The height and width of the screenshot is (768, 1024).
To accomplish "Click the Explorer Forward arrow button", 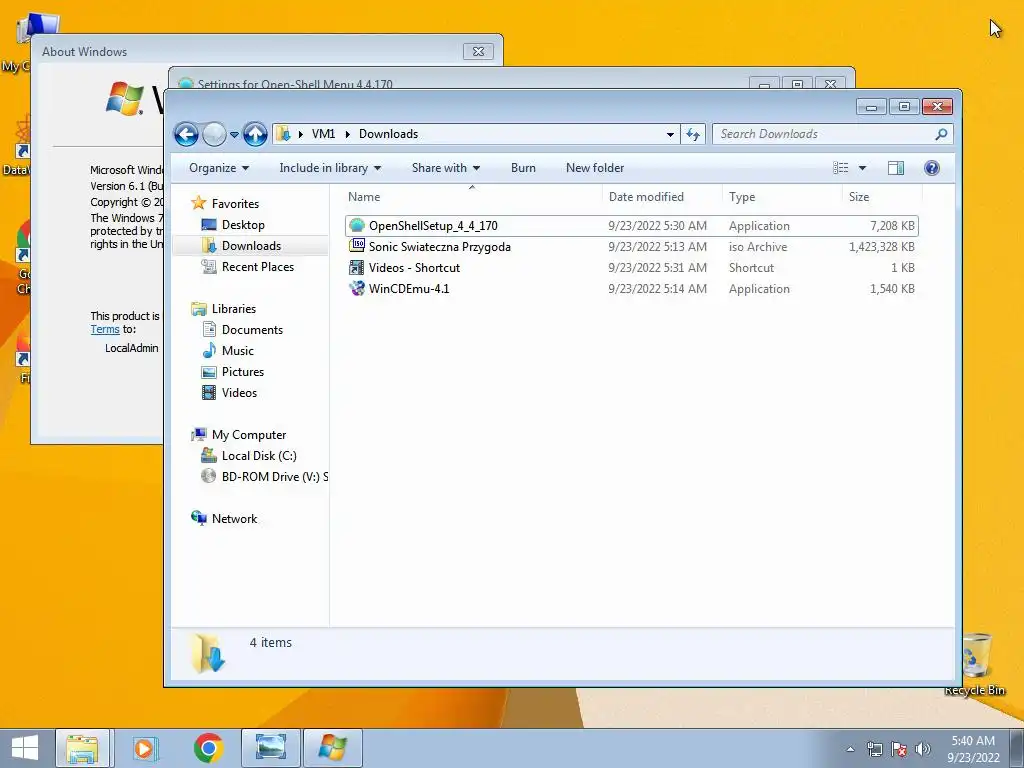I will coord(214,135).
